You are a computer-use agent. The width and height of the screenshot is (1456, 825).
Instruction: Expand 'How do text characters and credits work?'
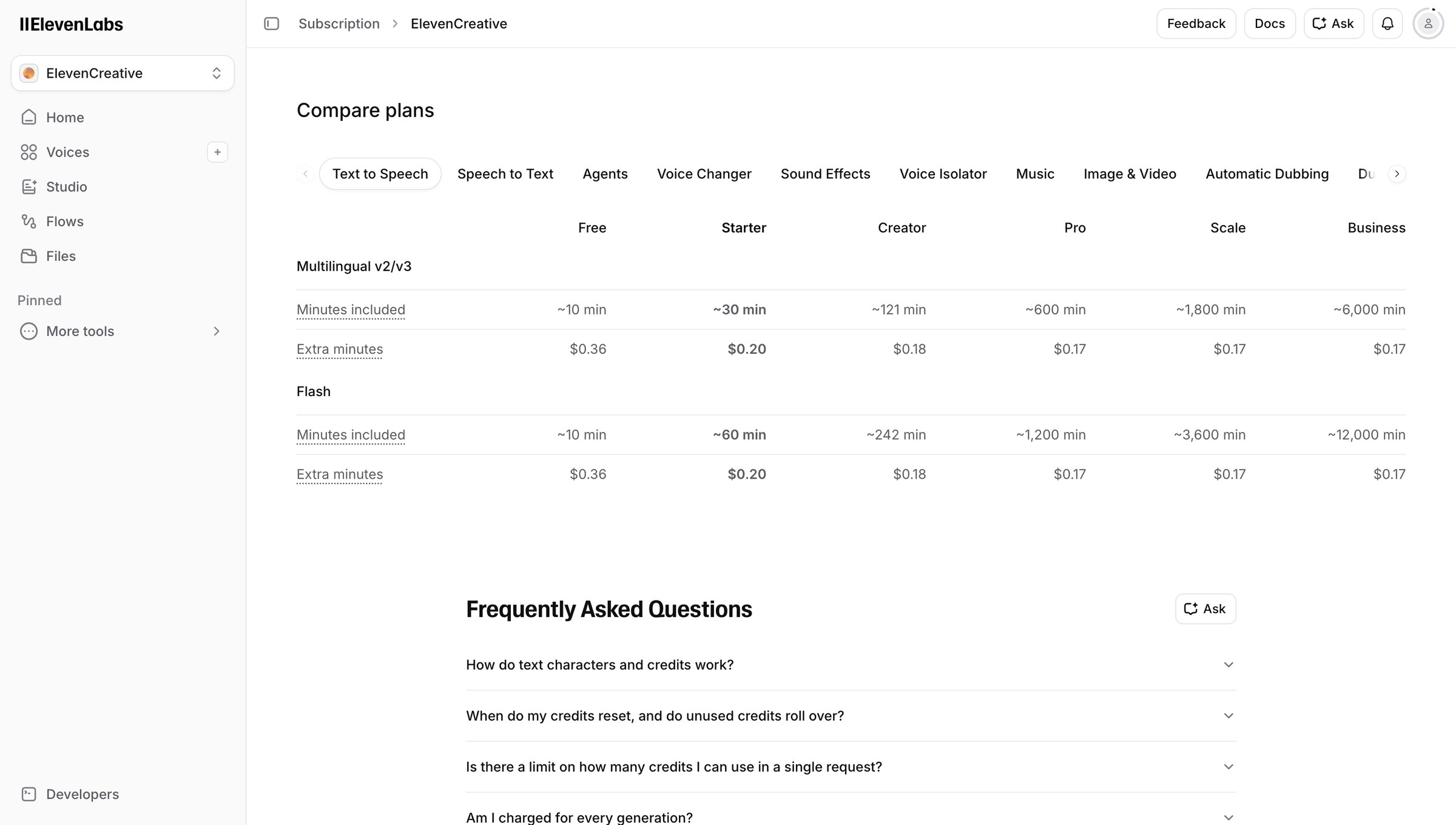point(851,665)
